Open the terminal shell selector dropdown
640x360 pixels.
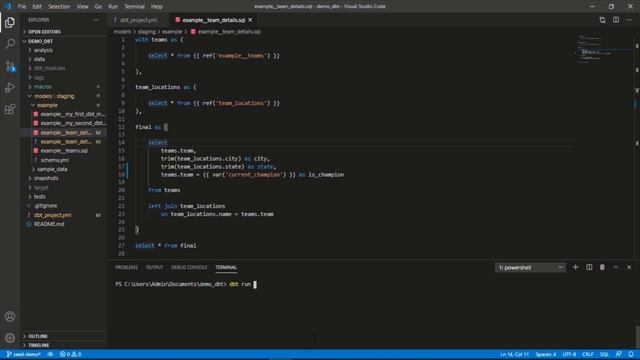pos(530,267)
